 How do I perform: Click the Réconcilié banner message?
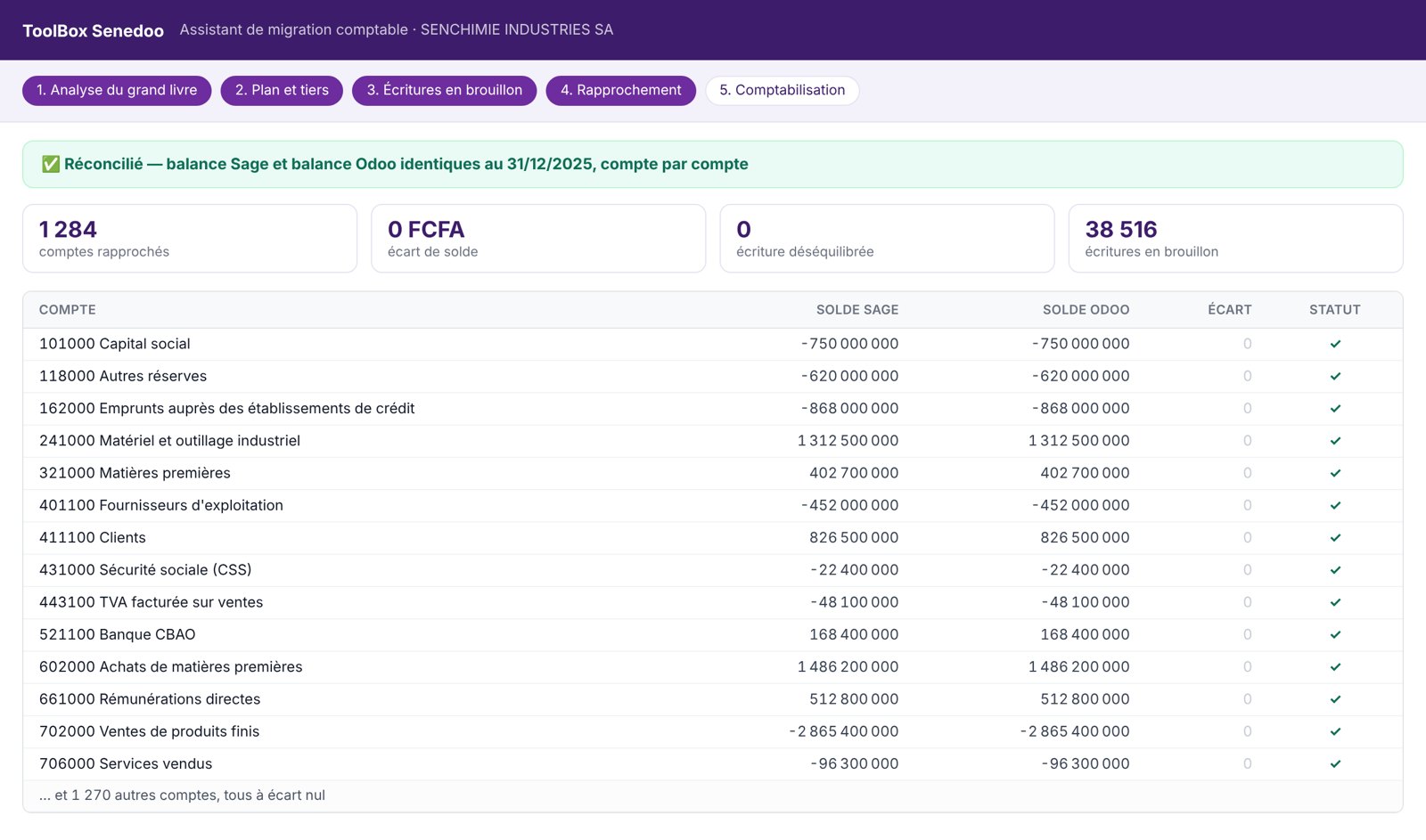406,164
